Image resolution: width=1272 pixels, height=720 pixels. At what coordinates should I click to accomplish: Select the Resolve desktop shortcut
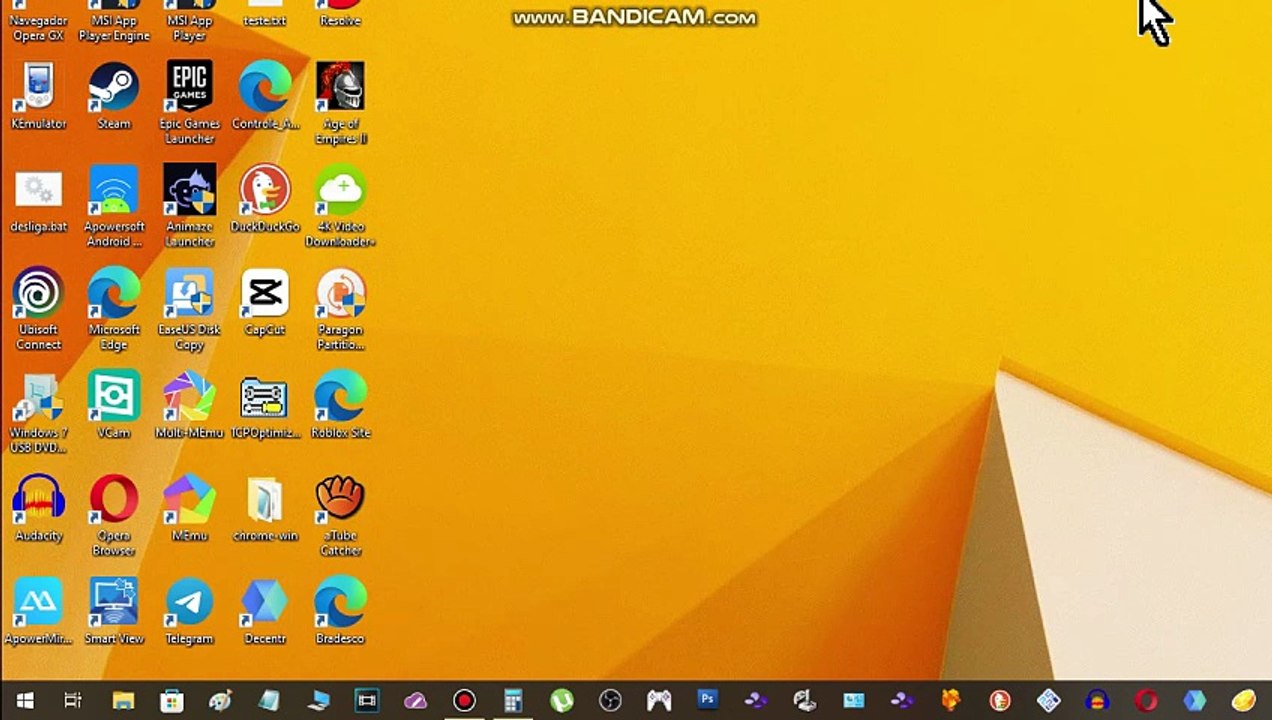coord(340,14)
